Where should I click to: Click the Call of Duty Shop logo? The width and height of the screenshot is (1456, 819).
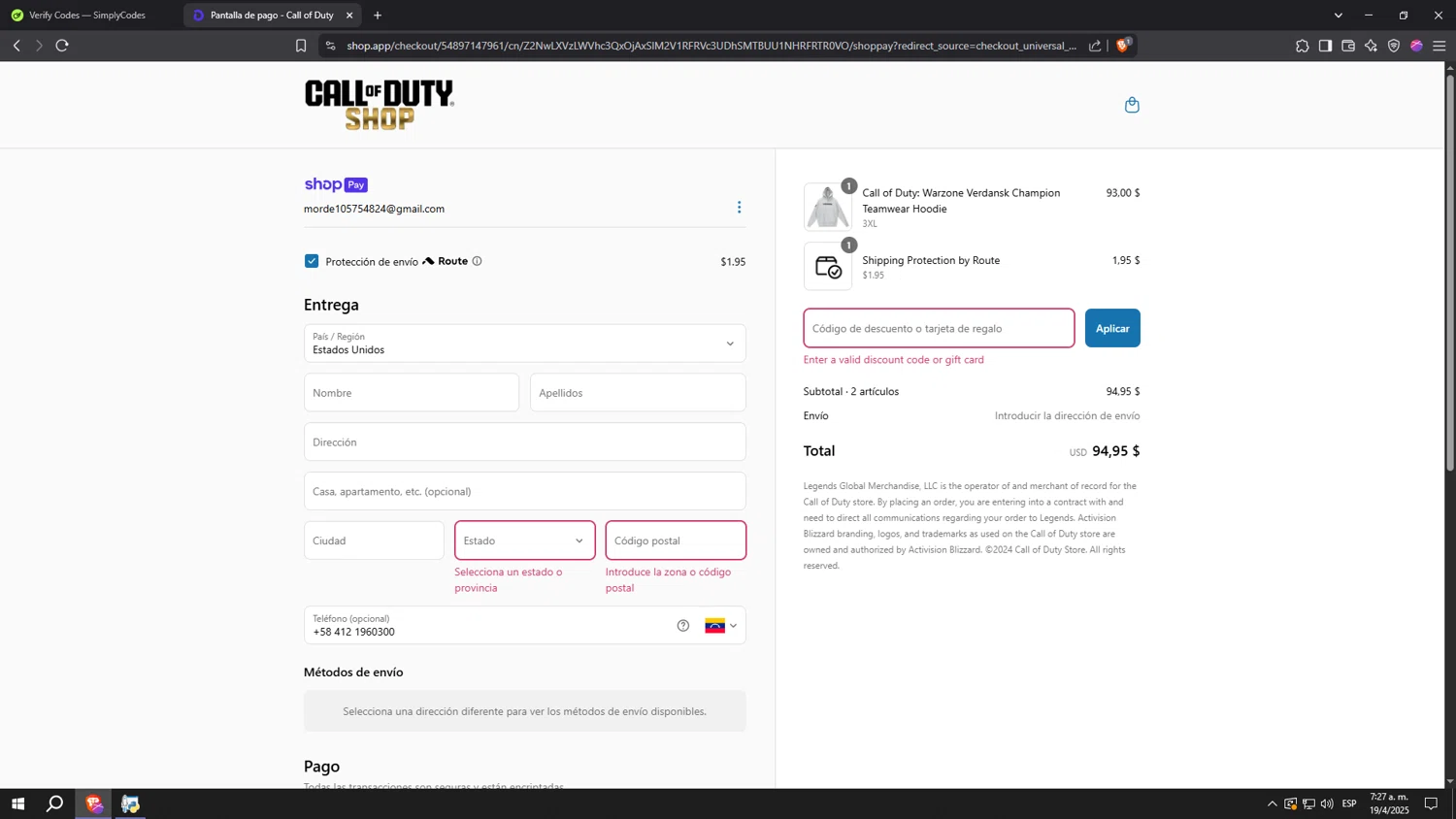tap(380, 105)
